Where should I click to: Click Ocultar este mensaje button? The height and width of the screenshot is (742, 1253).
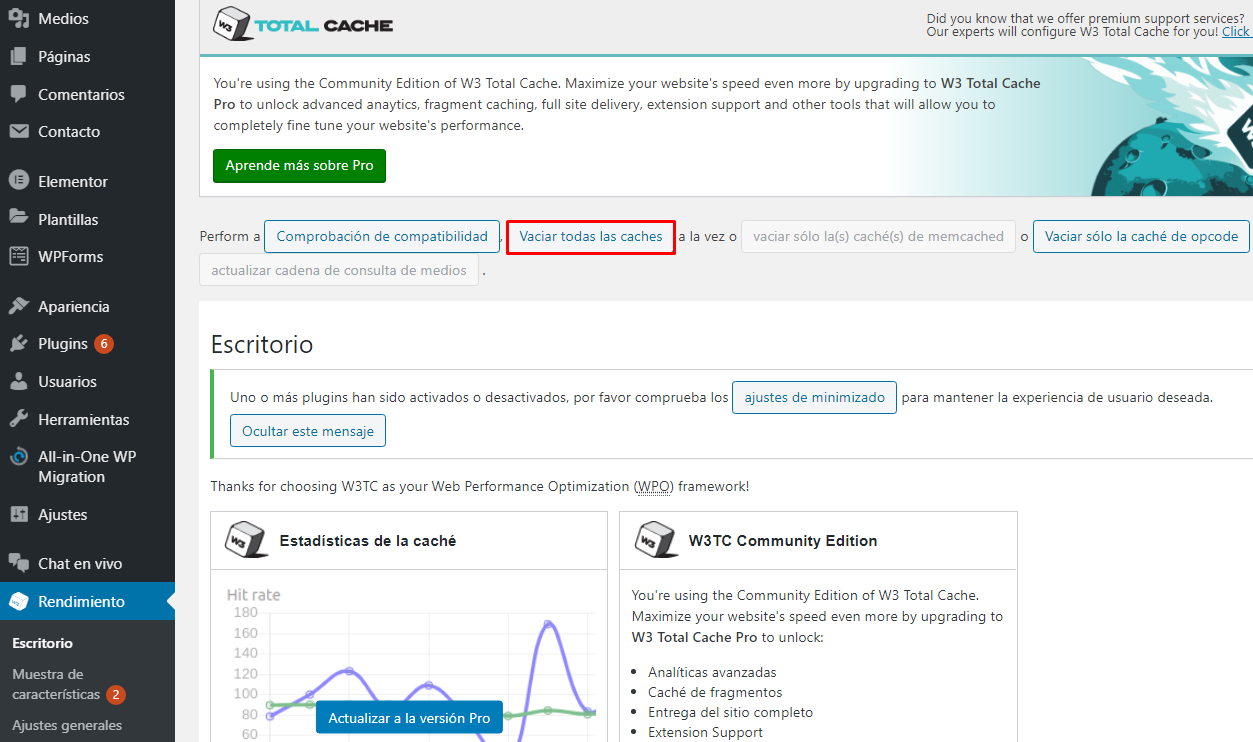click(x=308, y=431)
